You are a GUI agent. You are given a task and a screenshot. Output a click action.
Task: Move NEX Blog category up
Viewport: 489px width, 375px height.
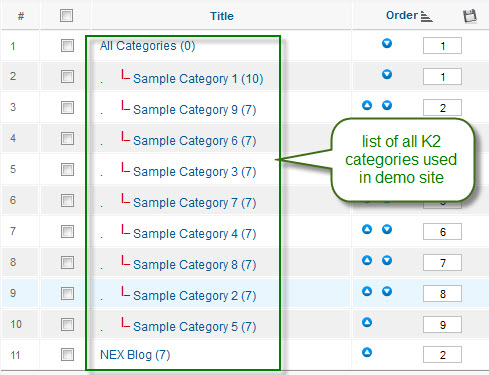coord(367,352)
